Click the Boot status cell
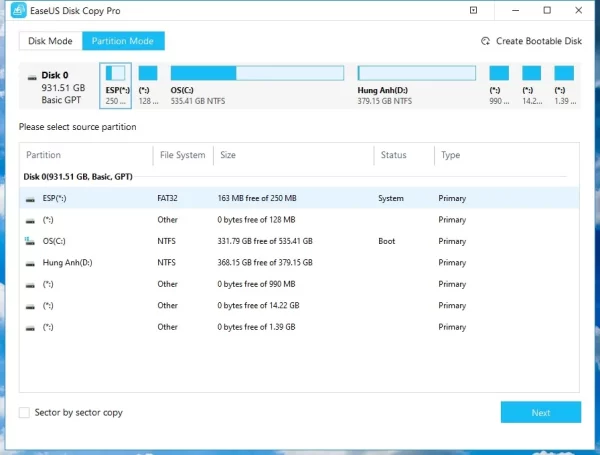This screenshot has width=600, height=455. coord(386,241)
